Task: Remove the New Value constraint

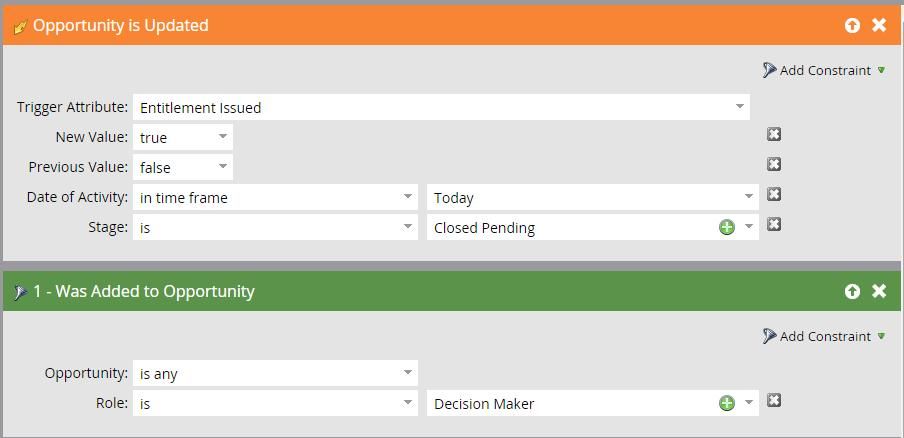Action: (x=774, y=135)
